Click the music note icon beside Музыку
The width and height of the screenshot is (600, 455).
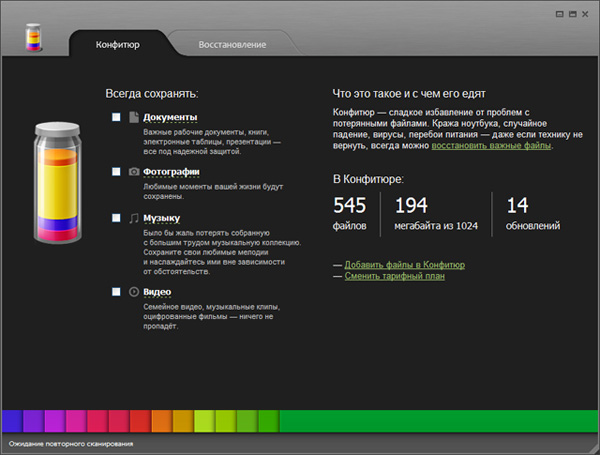133,218
